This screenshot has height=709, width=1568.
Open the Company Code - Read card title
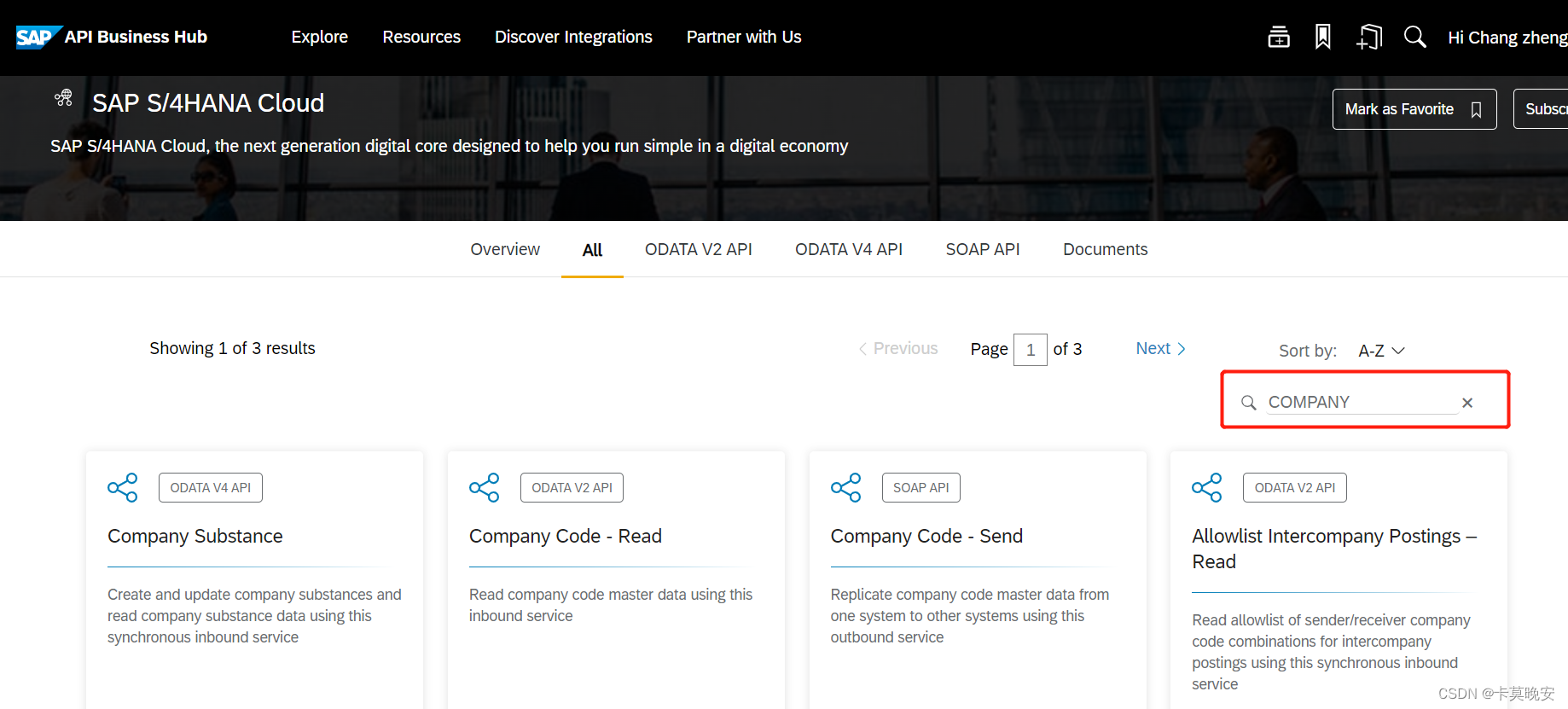(x=566, y=536)
